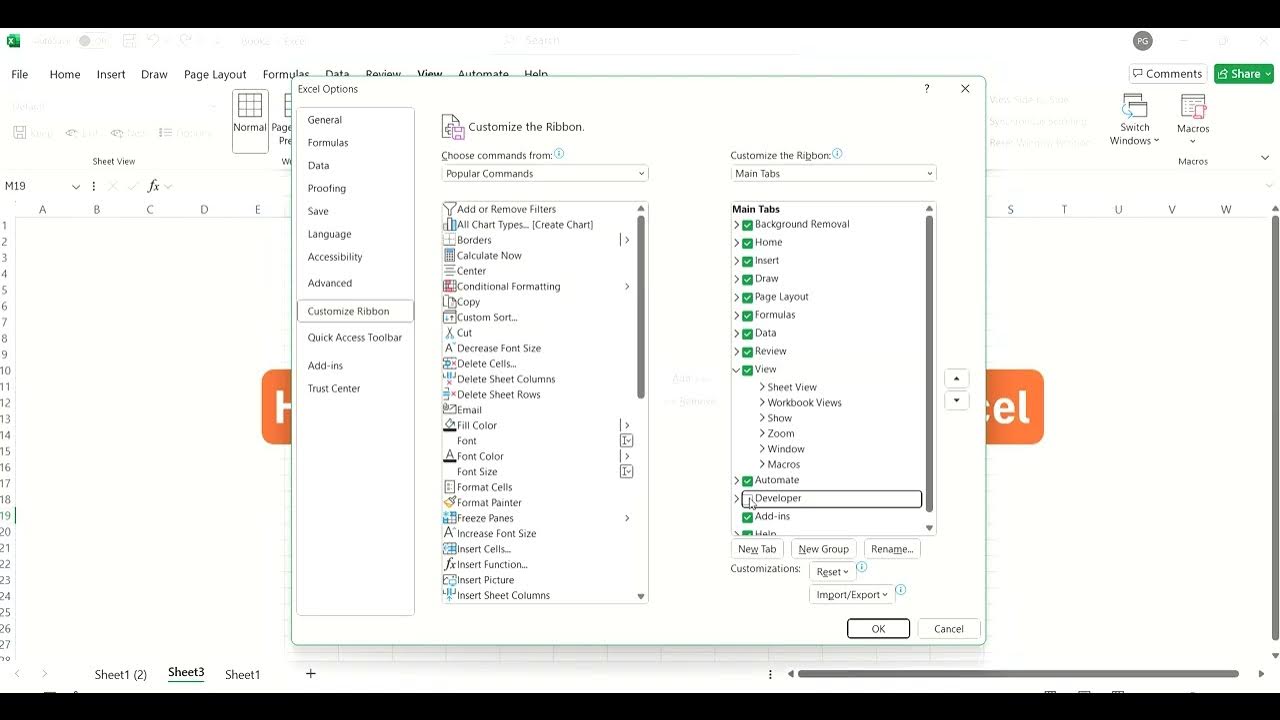The height and width of the screenshot is (720, 1280).
Task: Click the Insert Function fx icon
Action: [x=449, y=564]
